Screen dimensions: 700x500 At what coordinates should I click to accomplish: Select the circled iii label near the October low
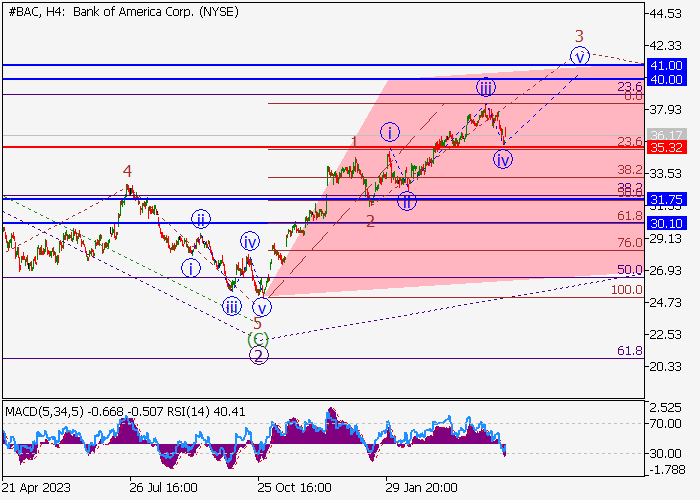(x=232, y=307)
